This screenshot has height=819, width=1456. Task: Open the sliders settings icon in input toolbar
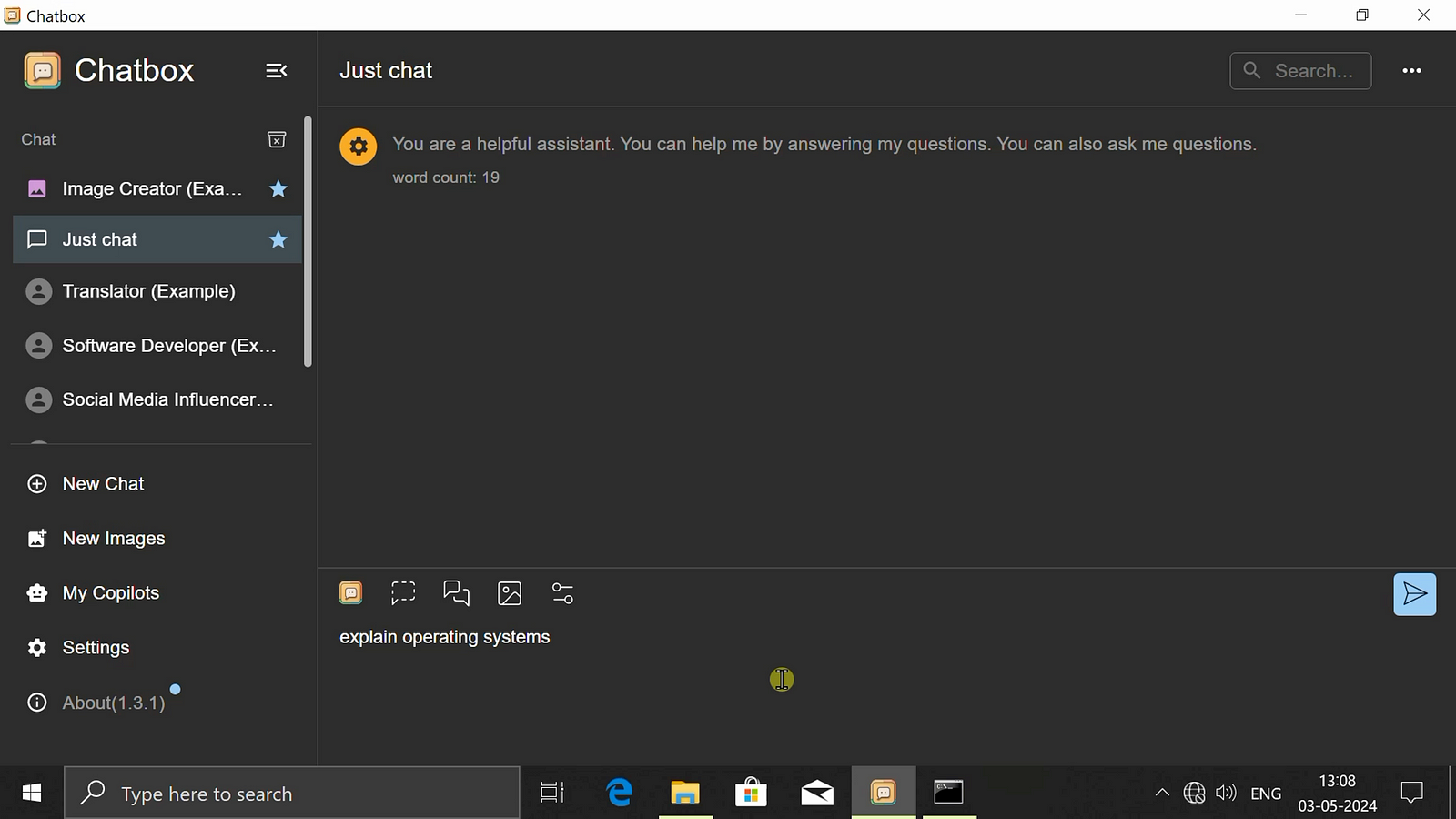point(562,593)
